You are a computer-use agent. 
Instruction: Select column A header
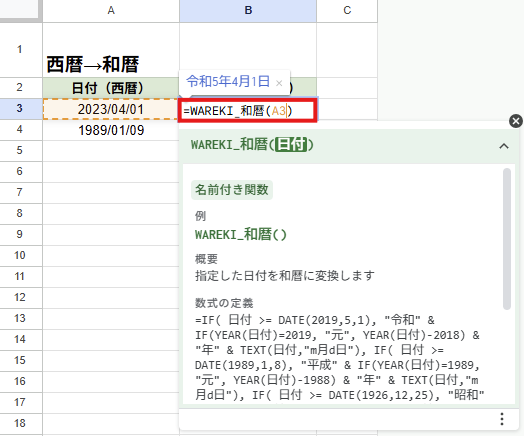pos(111,11)
